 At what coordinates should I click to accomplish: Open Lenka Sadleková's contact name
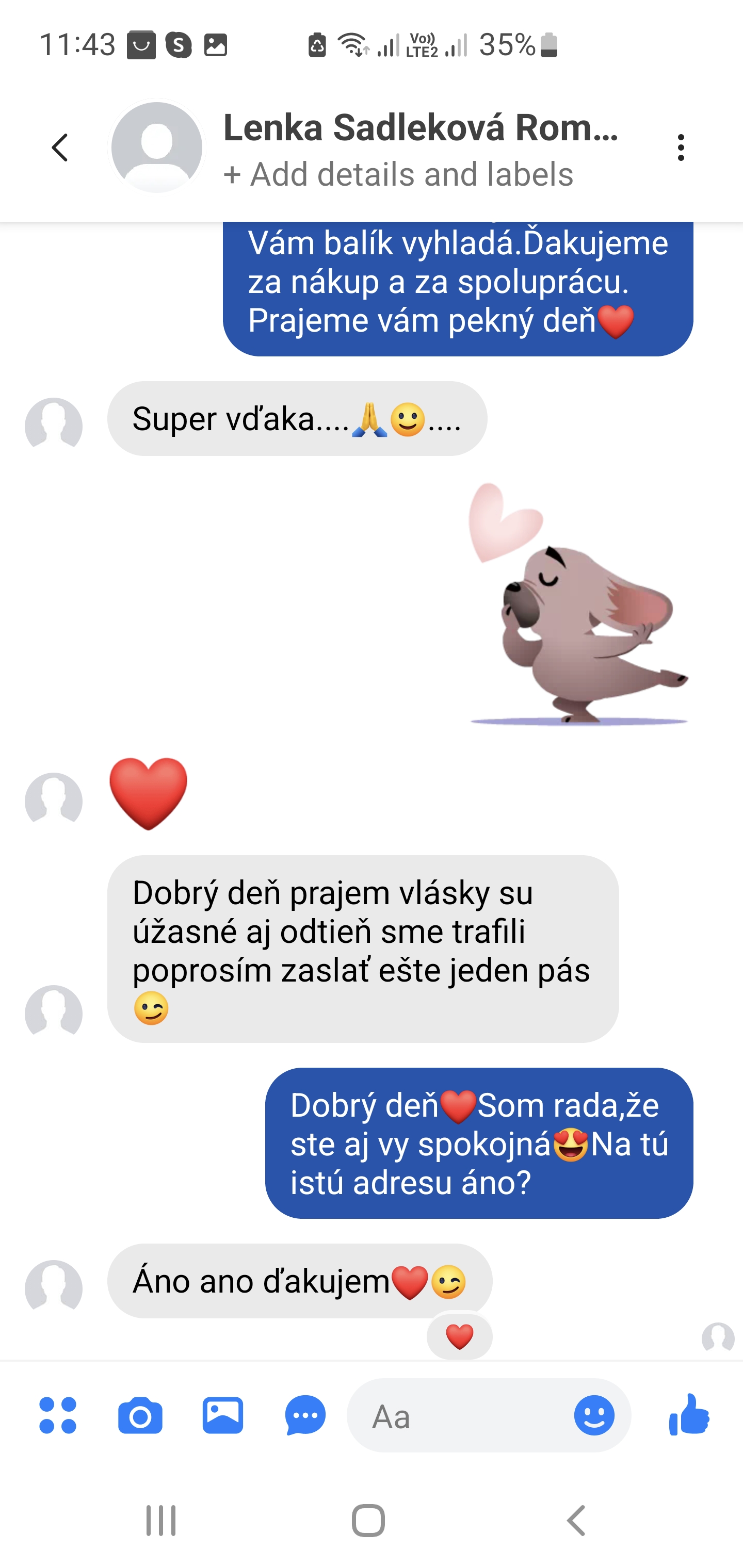[421, 127]
